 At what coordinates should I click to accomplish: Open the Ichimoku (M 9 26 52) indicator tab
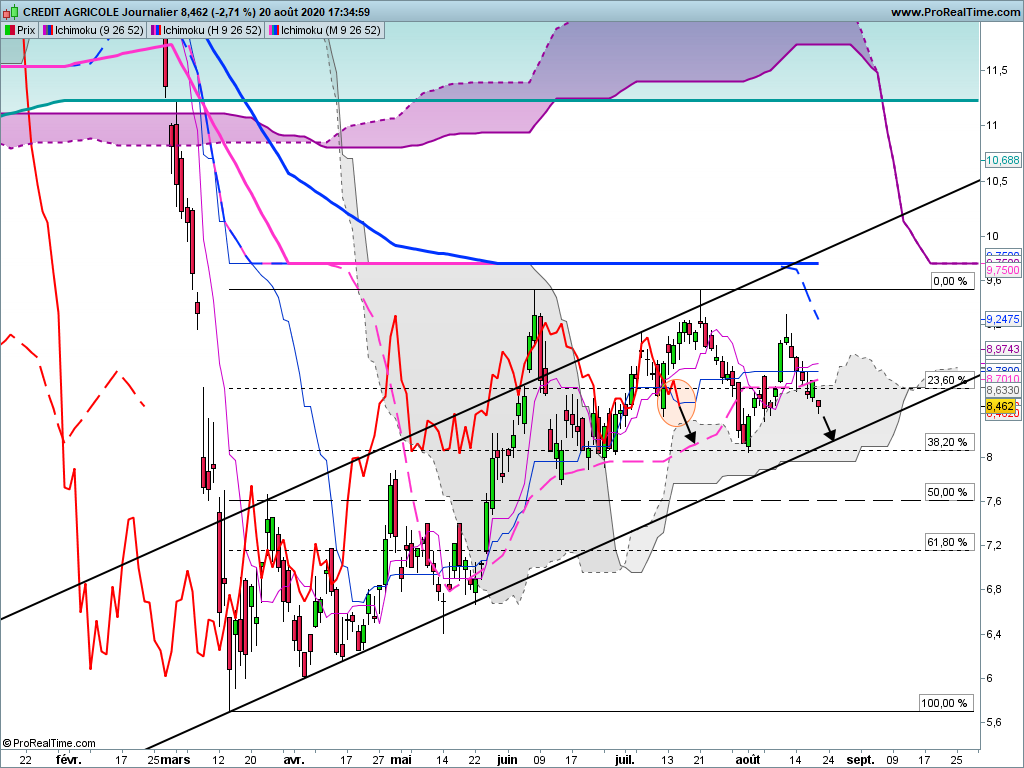pyautogui.click(x=324, y=30)
